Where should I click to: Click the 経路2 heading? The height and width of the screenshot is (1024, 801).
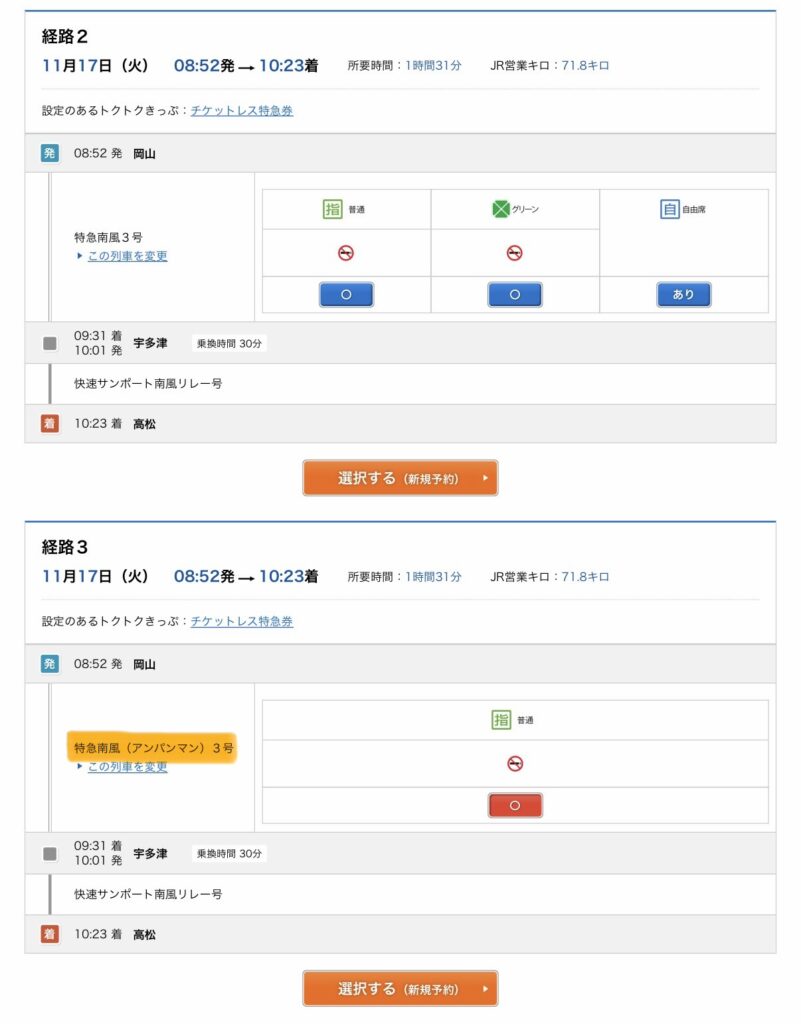(x=65, y=37)
